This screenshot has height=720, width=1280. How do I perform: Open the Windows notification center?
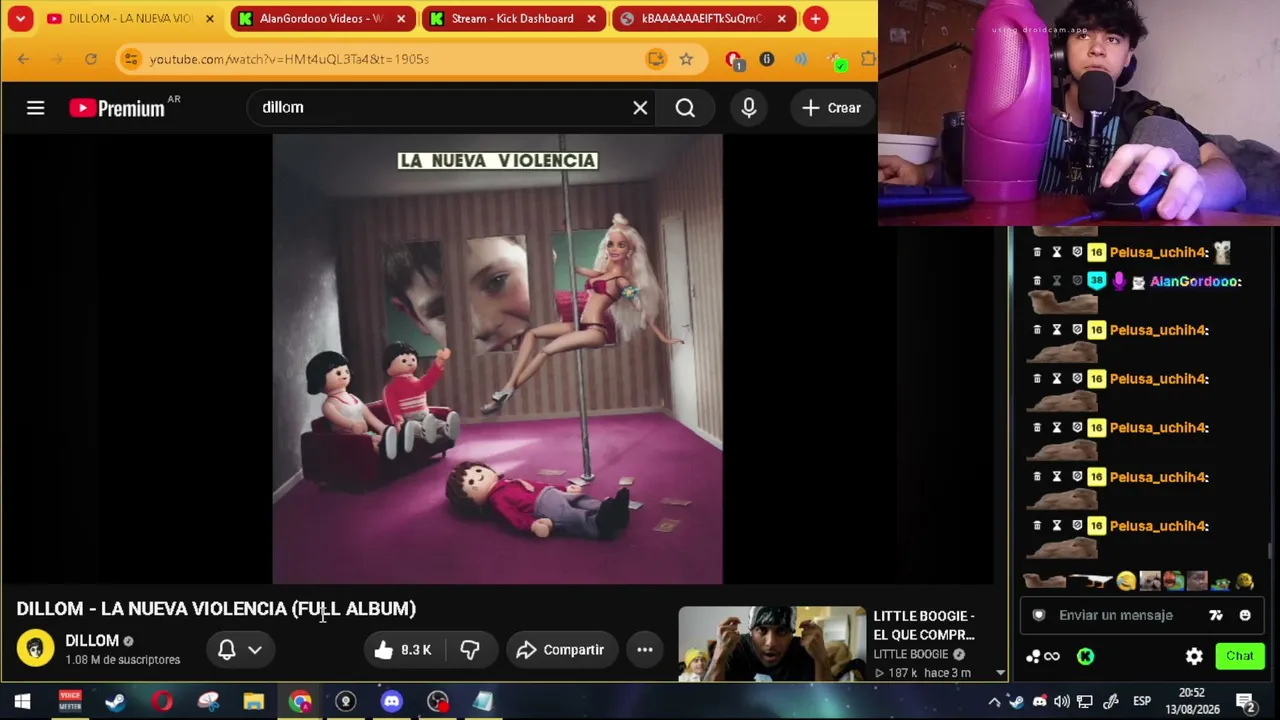(1246, 701)
